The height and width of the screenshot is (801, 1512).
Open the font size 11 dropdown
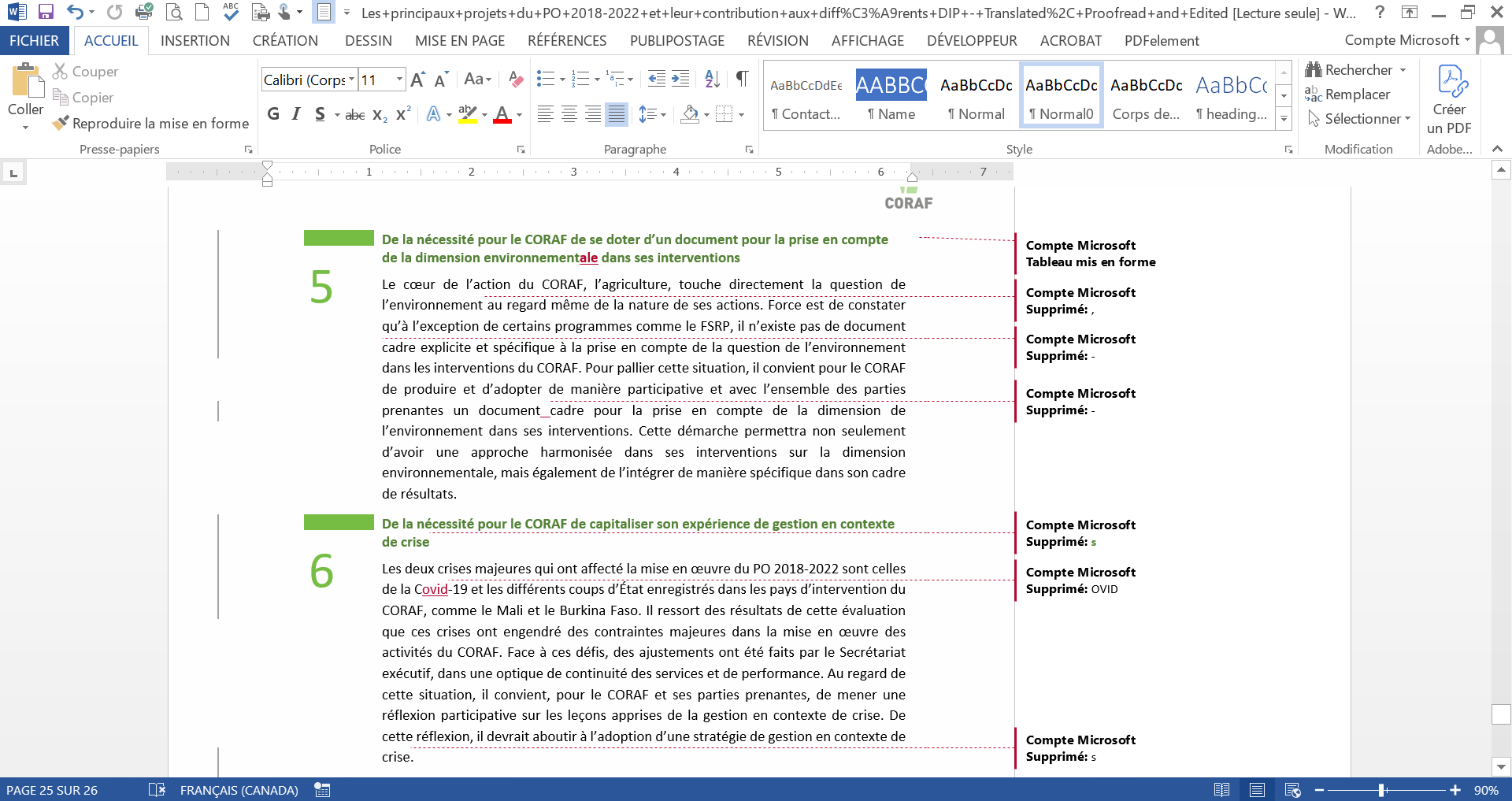pos(399,80)
